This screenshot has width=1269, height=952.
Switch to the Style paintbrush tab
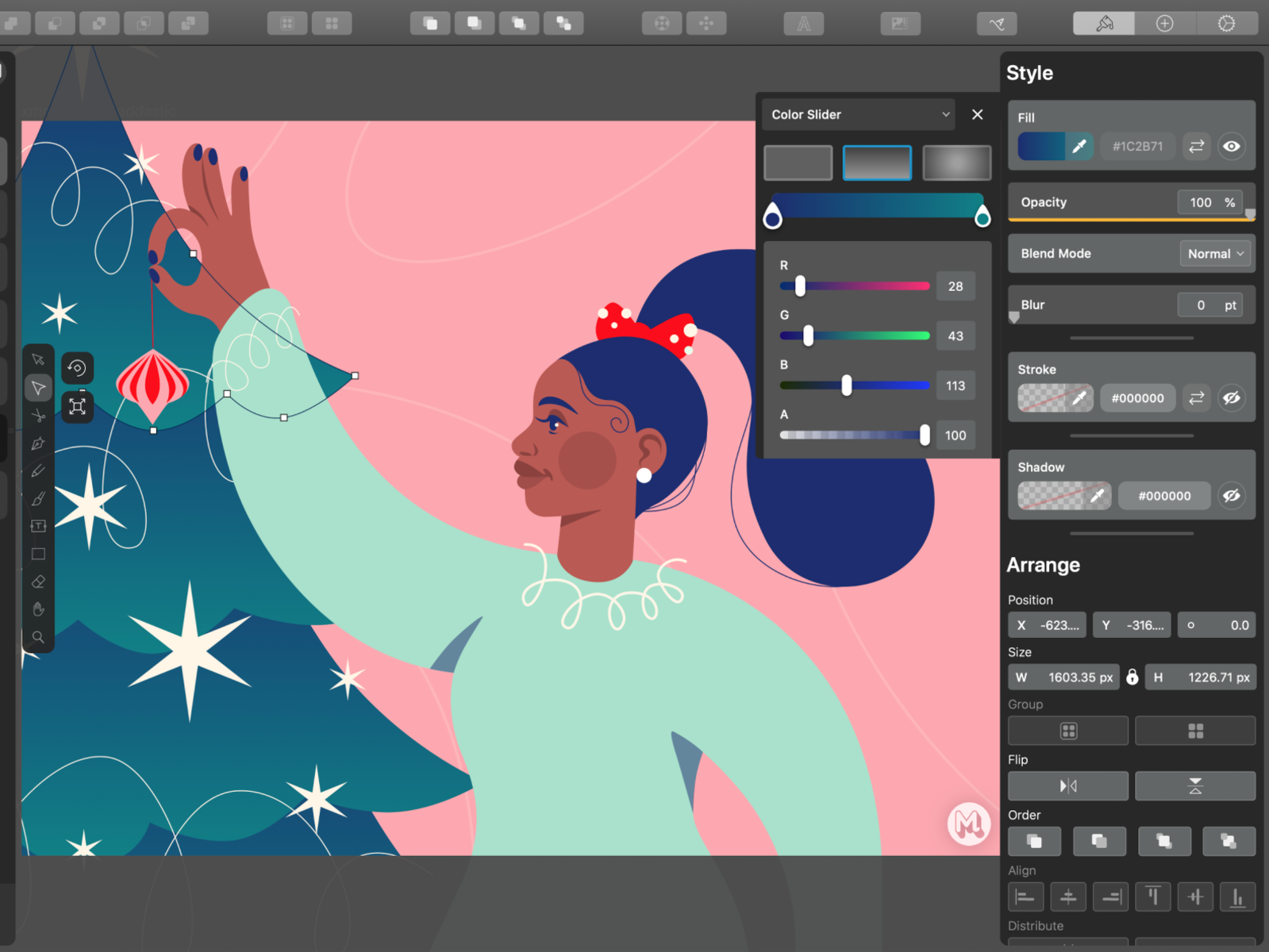coord(1104,24)
